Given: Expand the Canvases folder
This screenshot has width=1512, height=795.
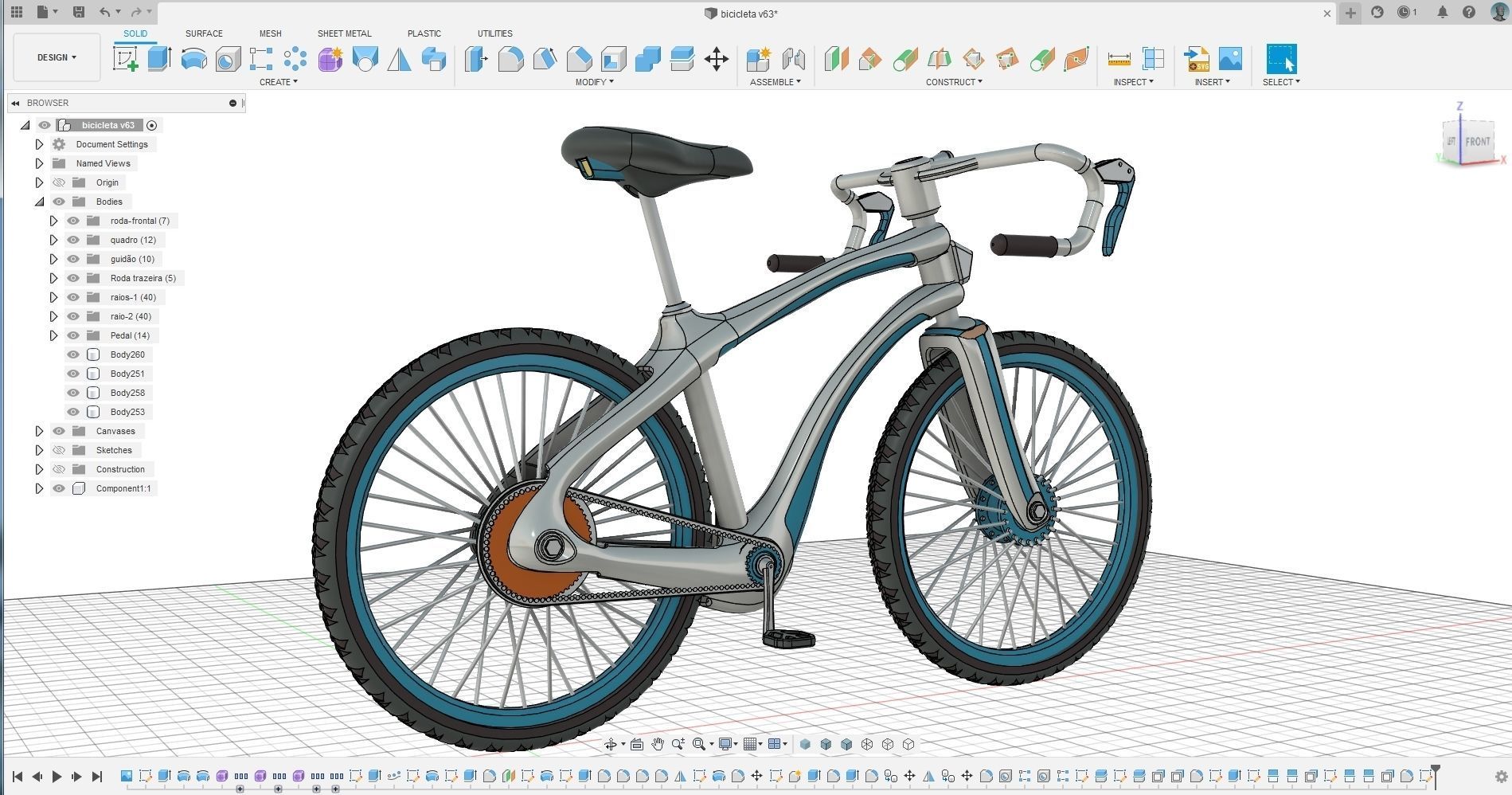Looking at the screenshot, I should [x=39, y=431].
